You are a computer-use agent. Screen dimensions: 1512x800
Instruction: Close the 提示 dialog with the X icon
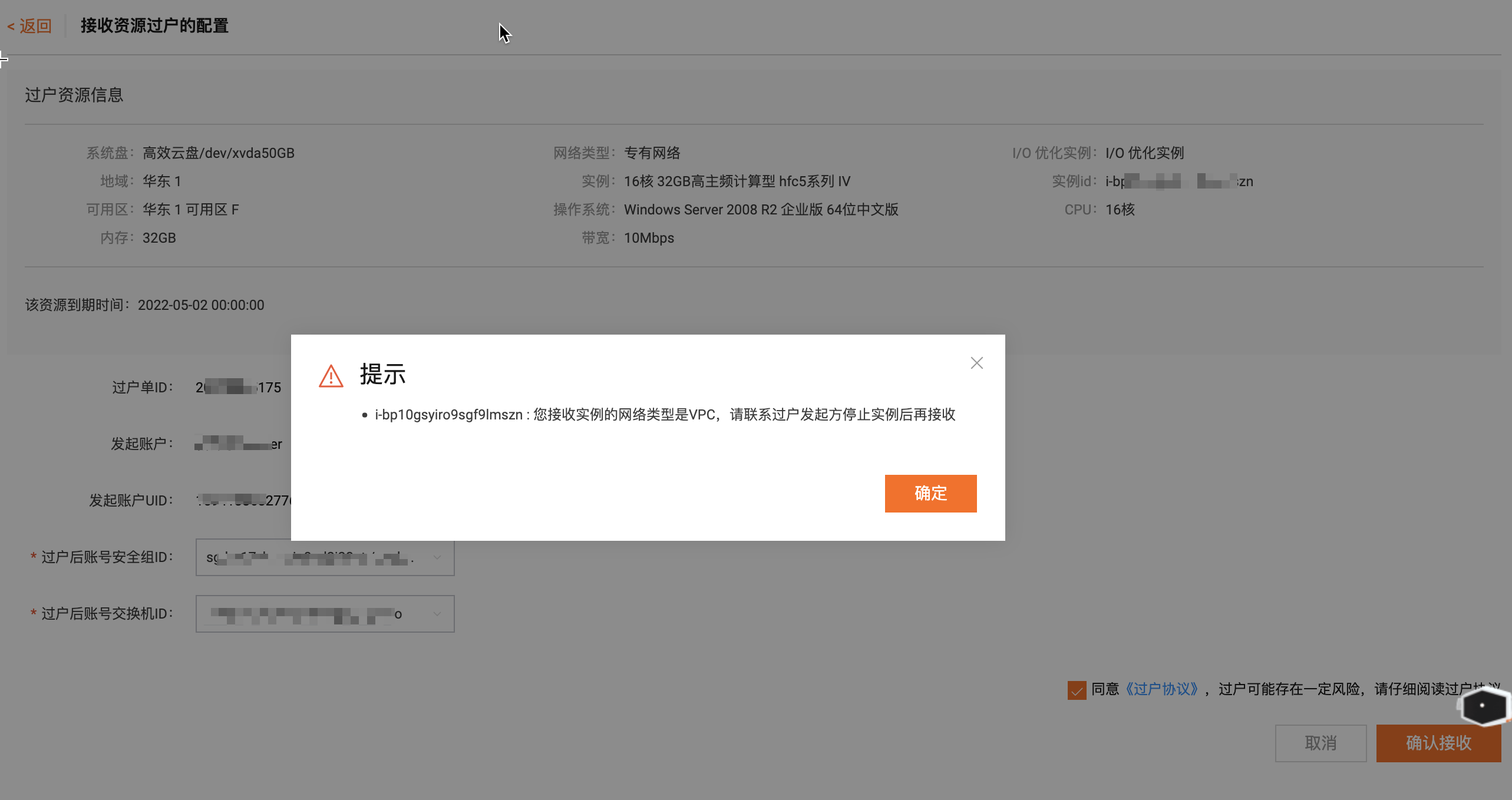pos(976,363)
